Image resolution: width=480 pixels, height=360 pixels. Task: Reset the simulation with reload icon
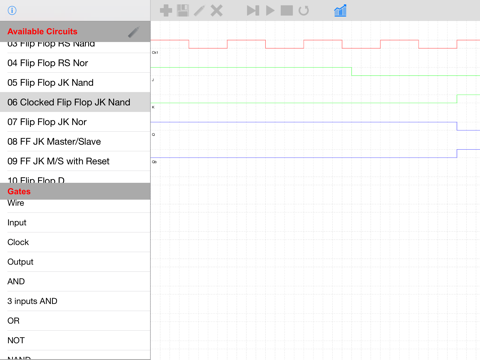point(304,10)
